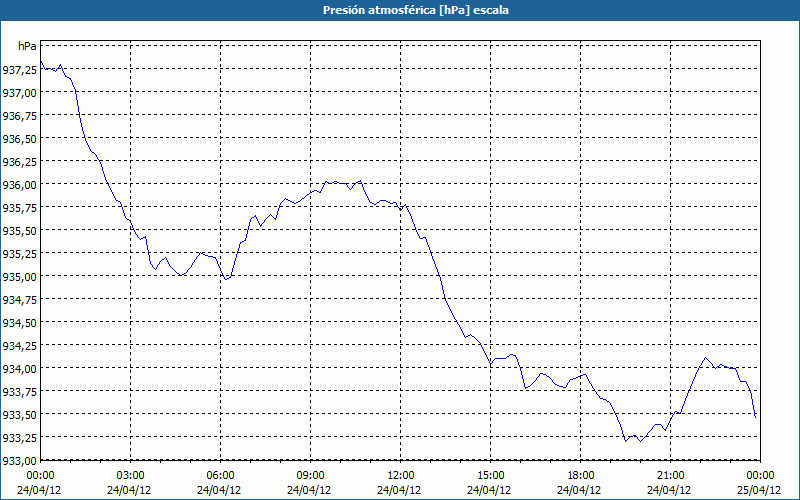This screenshot has width=800, height=500.
Task: Click the 934,50 y-axis label
Action: pyautogui.click(x=20, y=322)
